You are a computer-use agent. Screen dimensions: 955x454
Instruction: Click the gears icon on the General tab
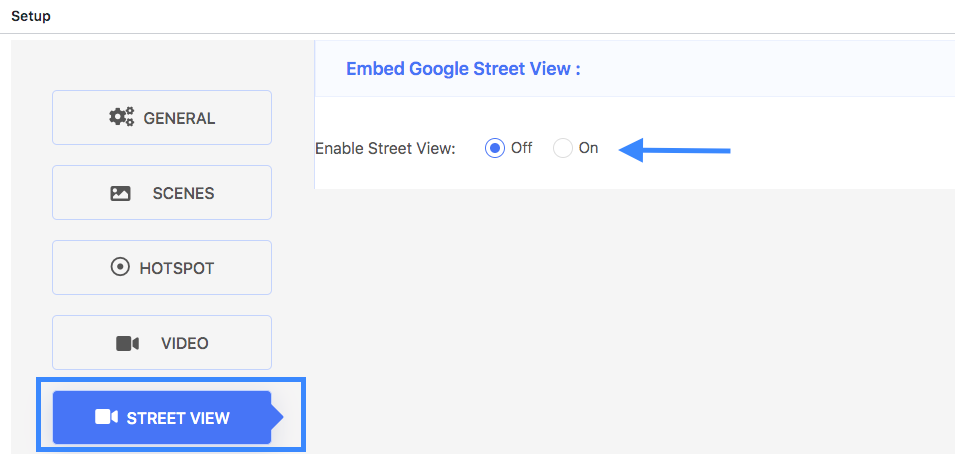click(121, 117)
